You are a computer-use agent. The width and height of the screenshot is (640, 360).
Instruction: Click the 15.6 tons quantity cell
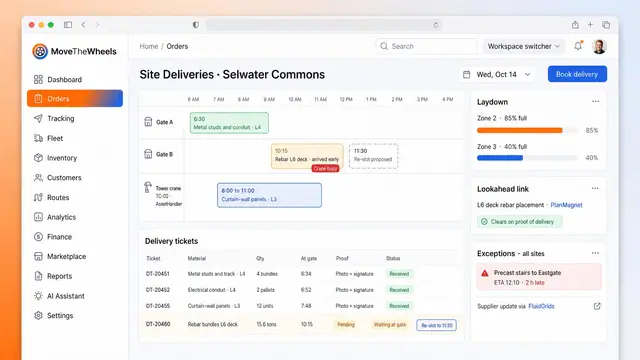tap(266, 324)
